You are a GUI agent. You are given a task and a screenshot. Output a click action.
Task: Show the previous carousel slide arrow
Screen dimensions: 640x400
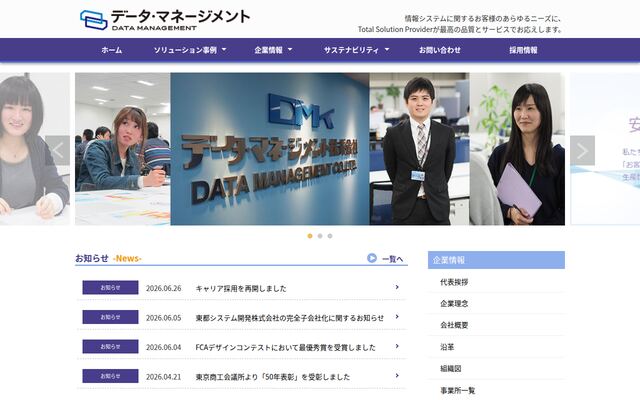pyautogui.click(x=58, y=150)
